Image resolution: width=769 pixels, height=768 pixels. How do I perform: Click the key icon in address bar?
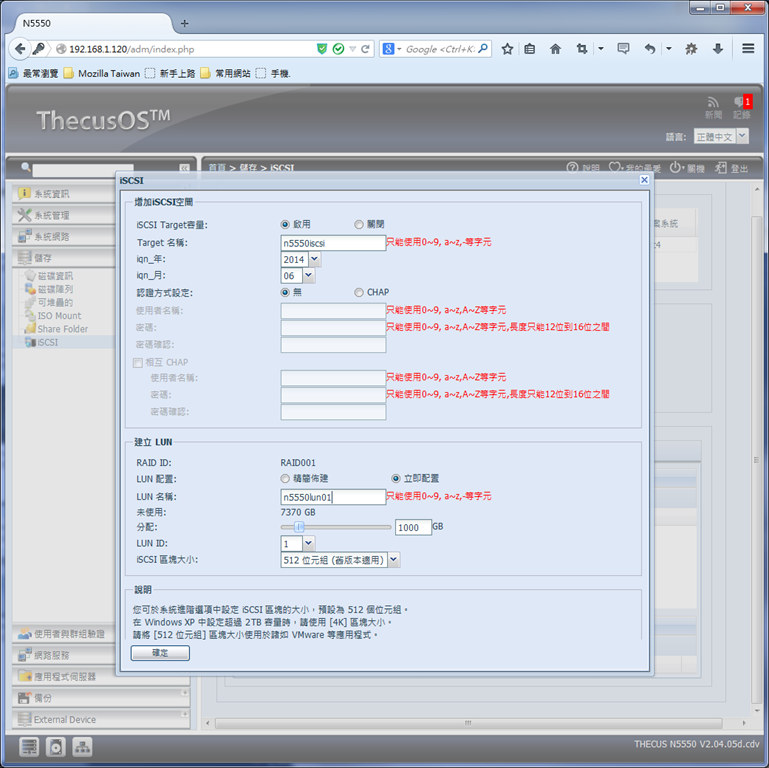click(38, 49)
